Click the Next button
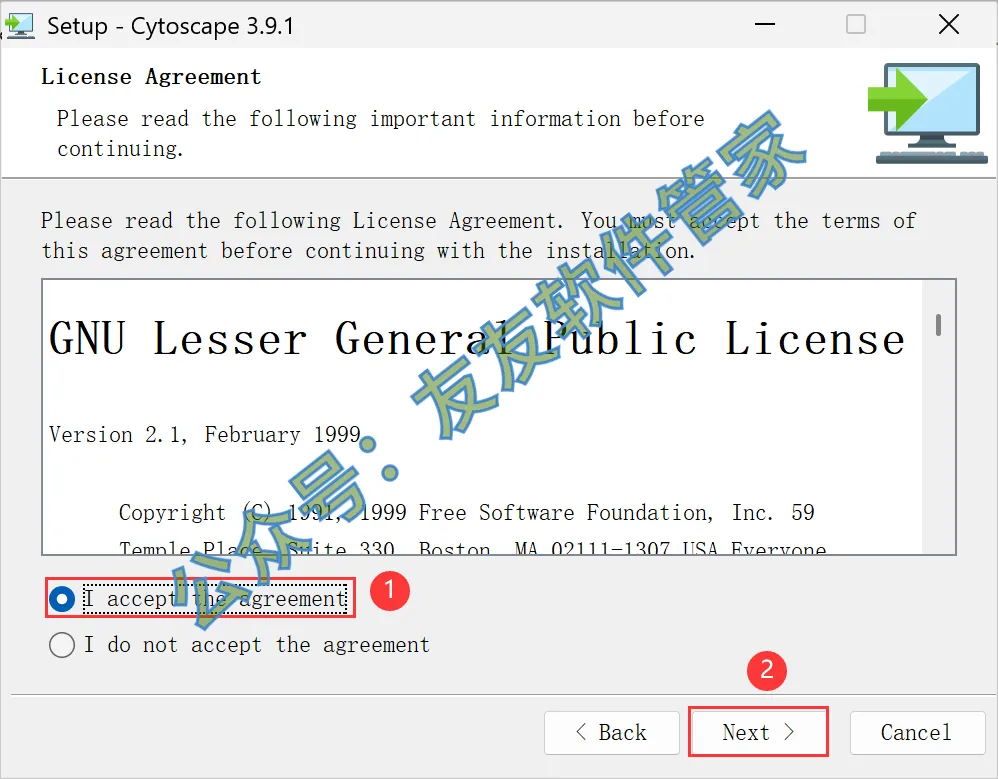The width and height of the screenshot is (998, 779). pos(758,733)
